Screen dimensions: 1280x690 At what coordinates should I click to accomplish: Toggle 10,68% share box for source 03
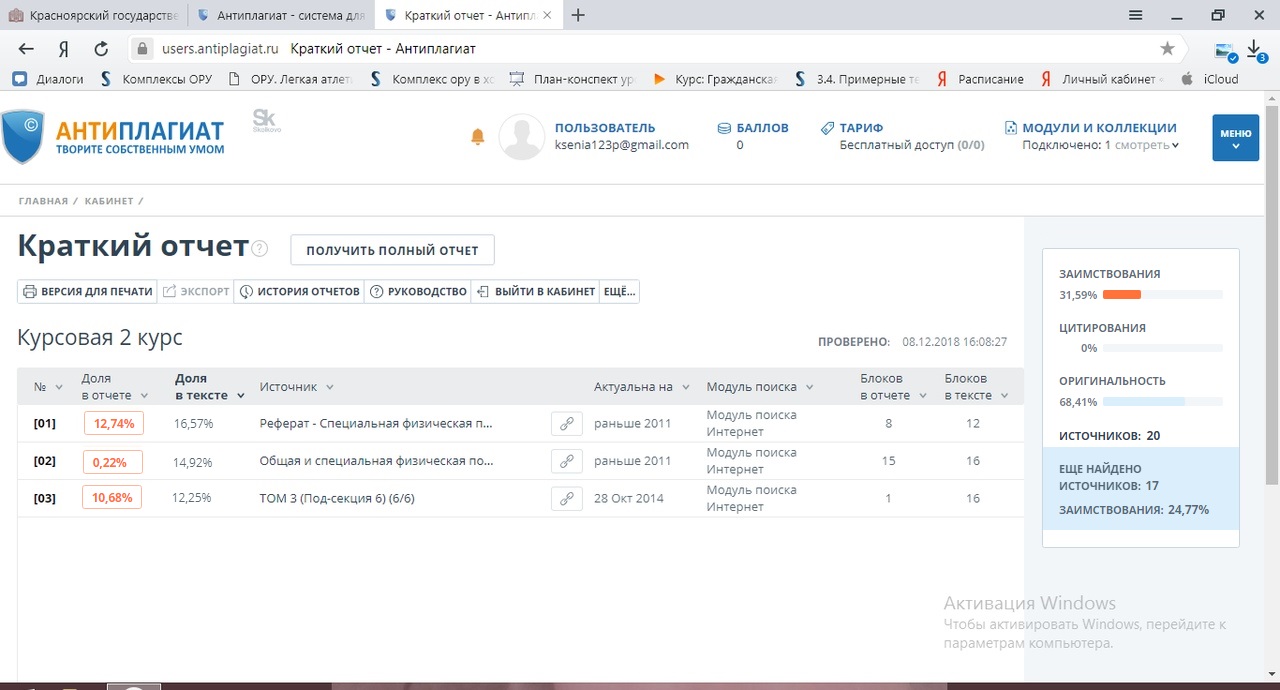click(112, 498)
